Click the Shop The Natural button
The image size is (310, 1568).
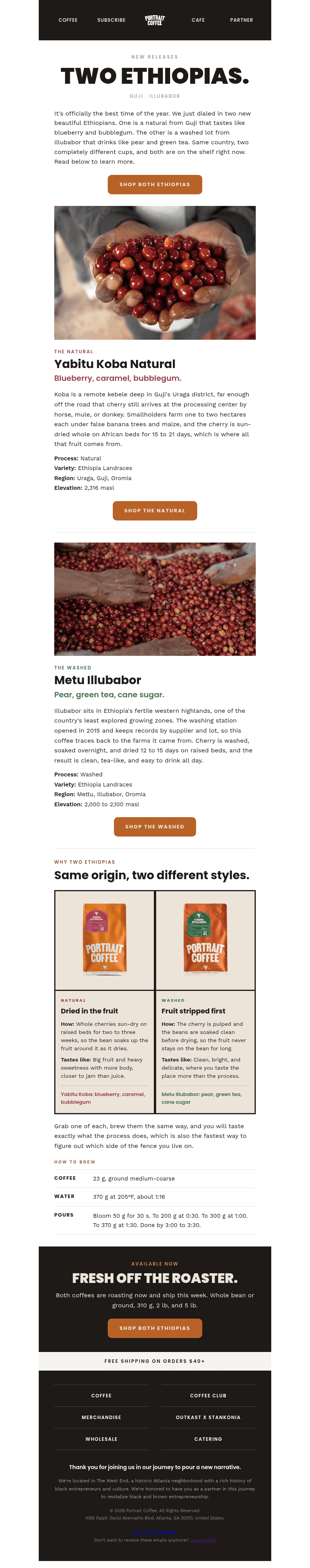point(155,511)
